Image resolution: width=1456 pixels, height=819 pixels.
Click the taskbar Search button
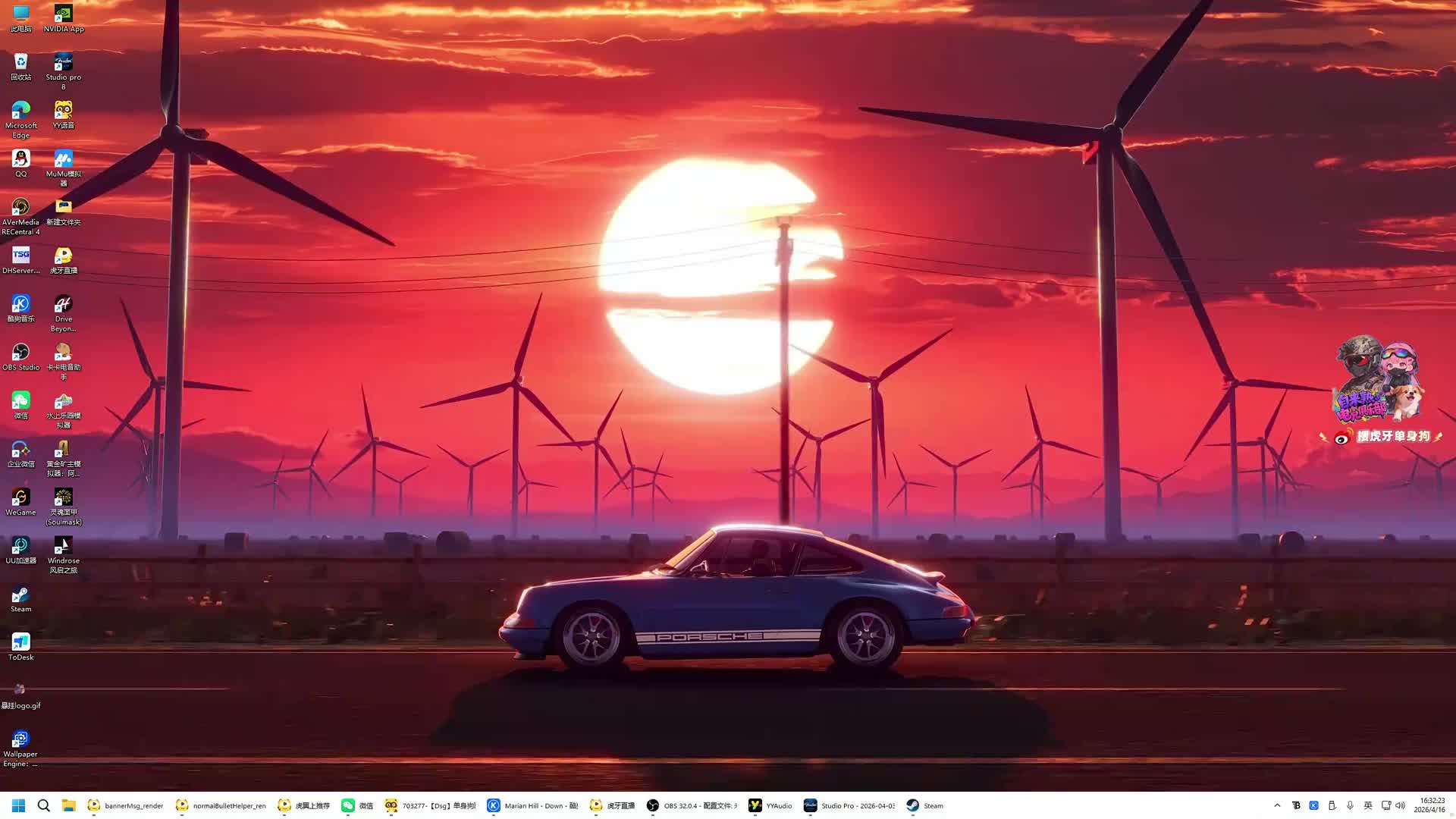click(x=44, y=805)
